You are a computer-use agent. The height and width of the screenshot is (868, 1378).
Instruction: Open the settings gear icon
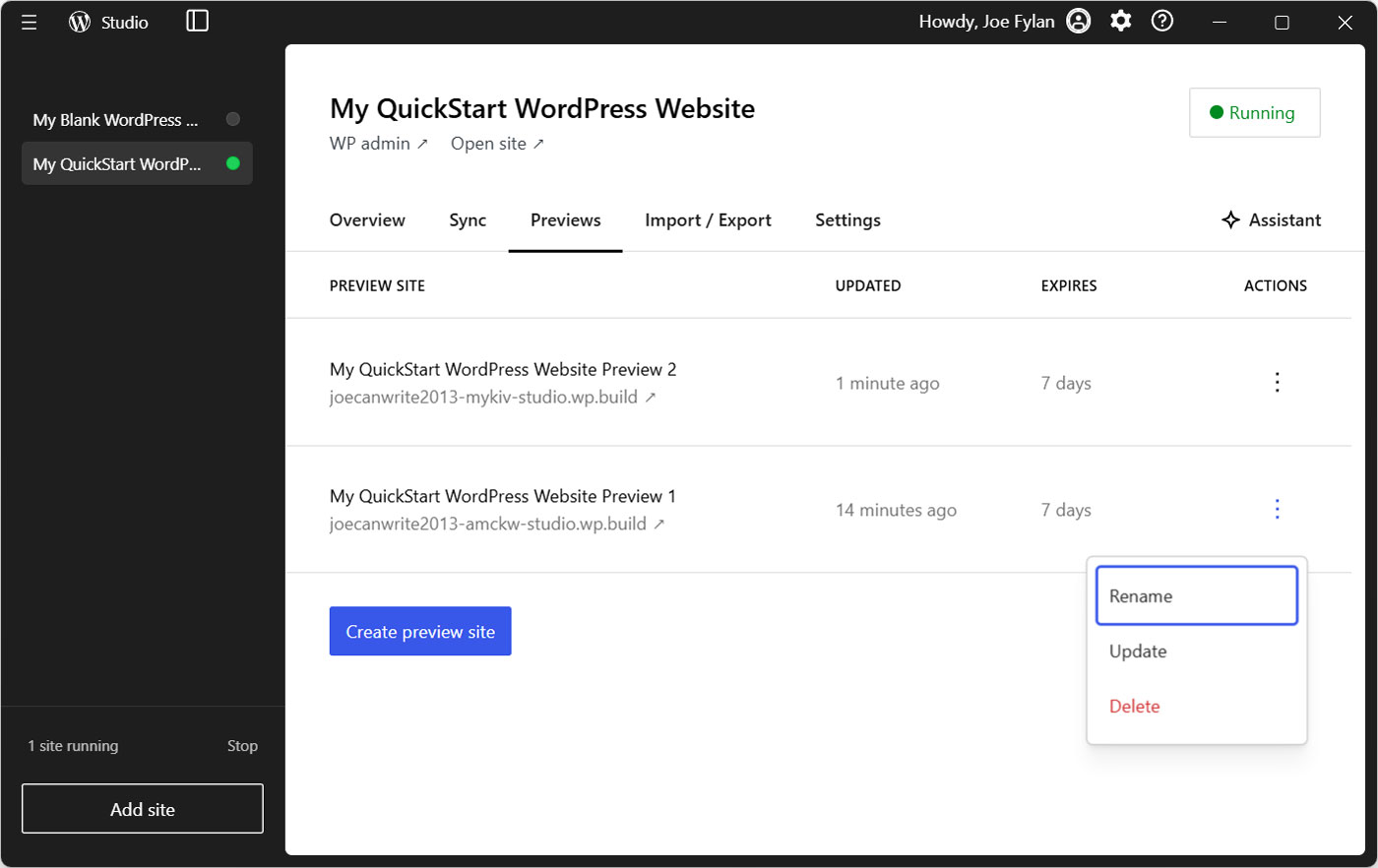point(1120,20)
